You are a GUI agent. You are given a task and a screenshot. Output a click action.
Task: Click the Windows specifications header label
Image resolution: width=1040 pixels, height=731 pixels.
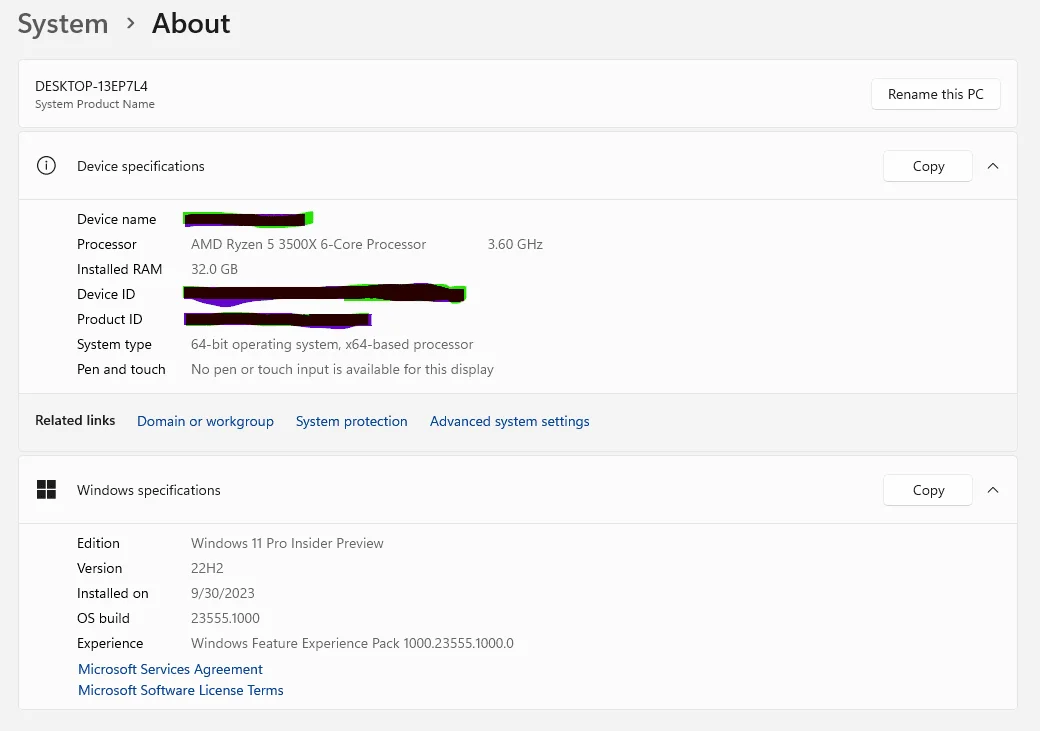click(149, 490)
